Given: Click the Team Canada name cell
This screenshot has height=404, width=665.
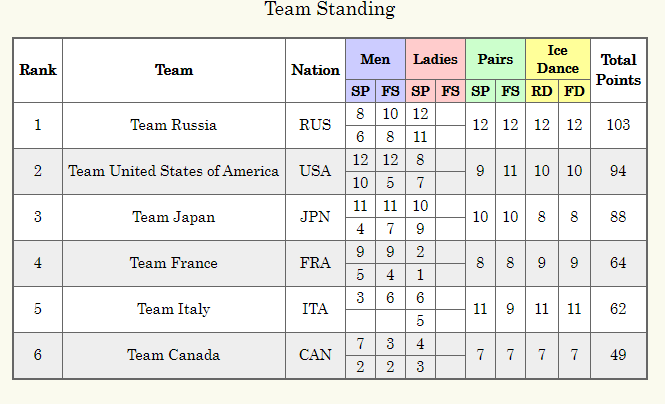Looking at the screenshot, I should tap(174, 355).
